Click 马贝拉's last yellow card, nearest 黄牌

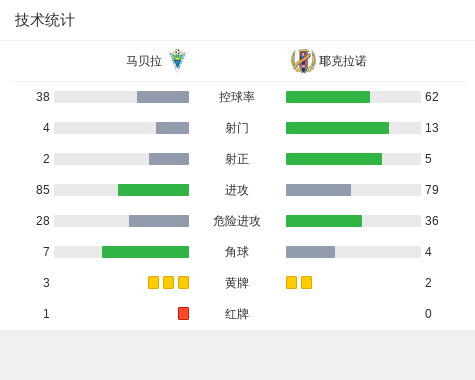point(183,283)
